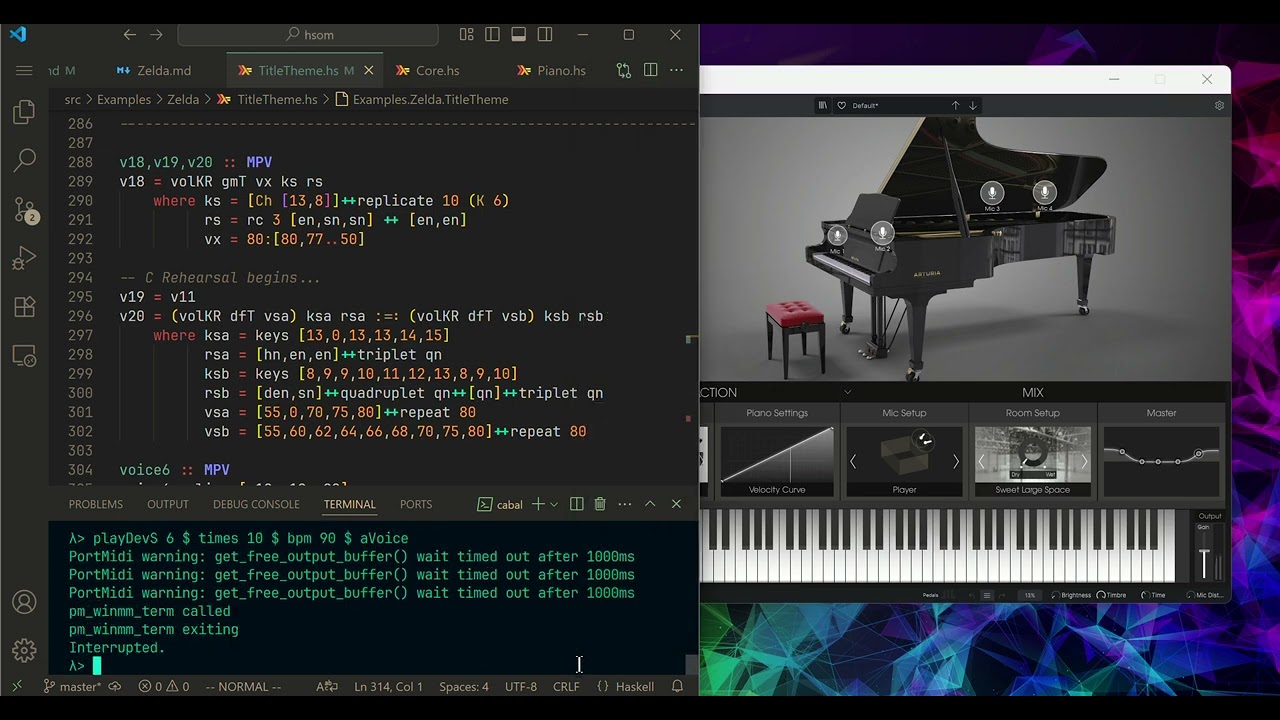Choose next Mic Setup with right arrow

[x=955, y=461]
